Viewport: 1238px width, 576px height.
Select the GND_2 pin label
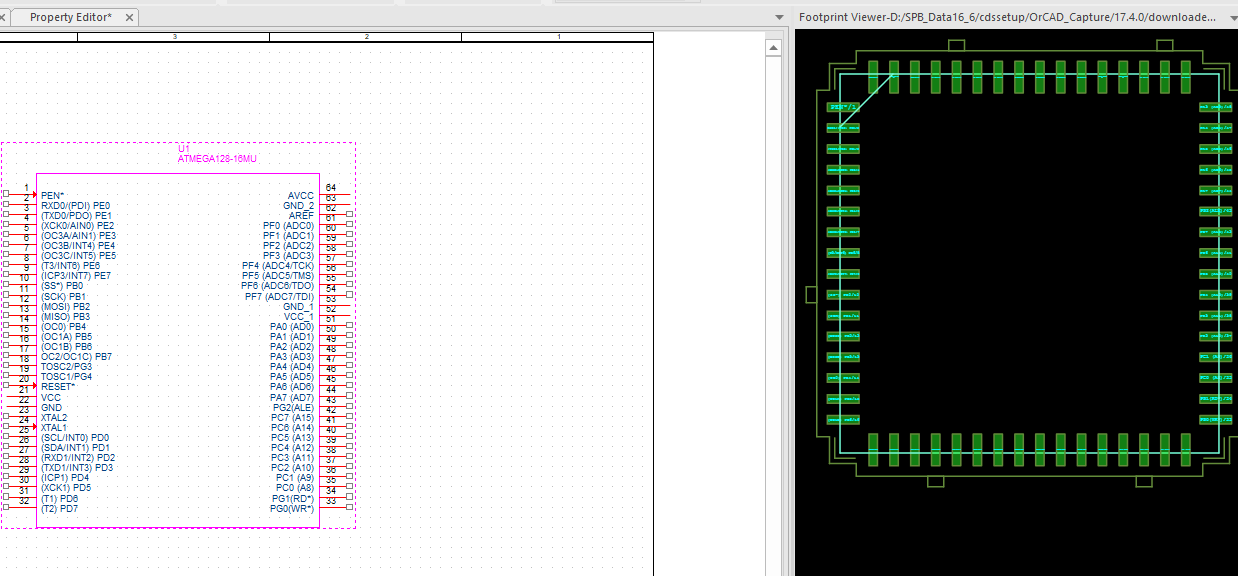[298, 206]
